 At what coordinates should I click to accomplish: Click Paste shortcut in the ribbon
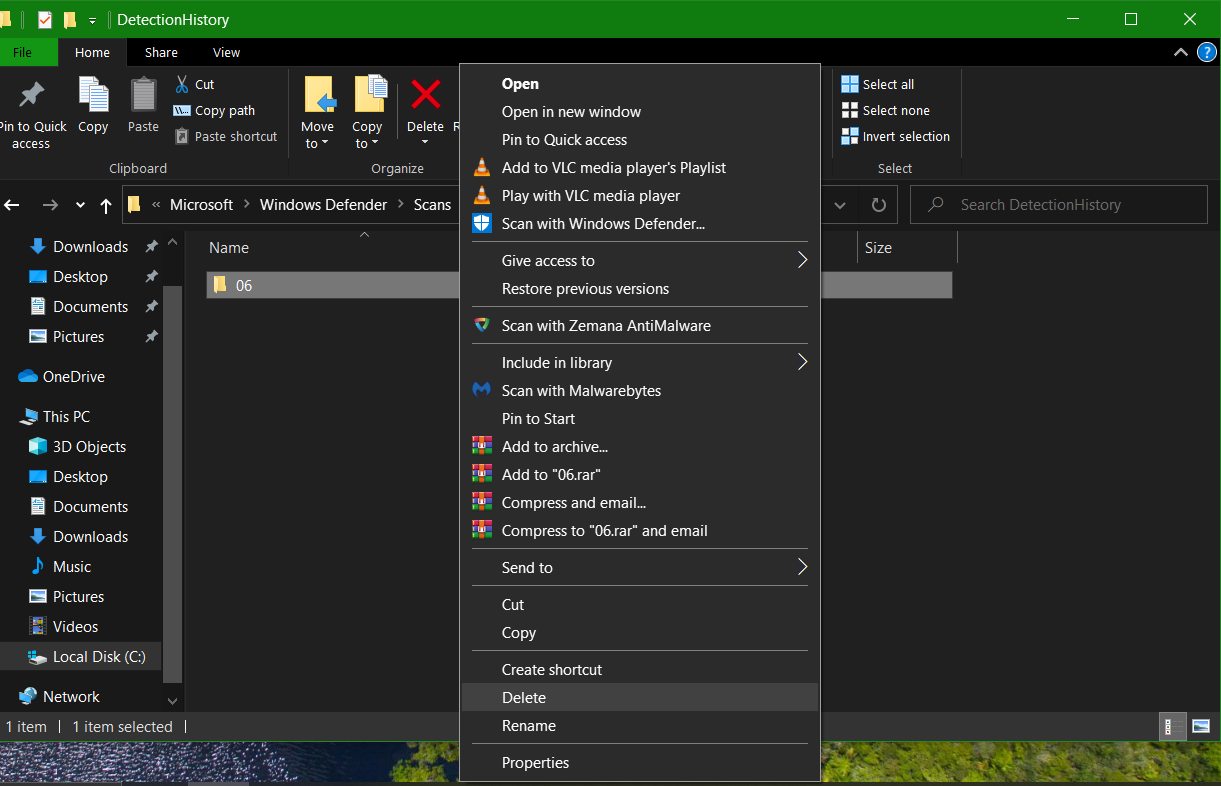coord(226,137)
